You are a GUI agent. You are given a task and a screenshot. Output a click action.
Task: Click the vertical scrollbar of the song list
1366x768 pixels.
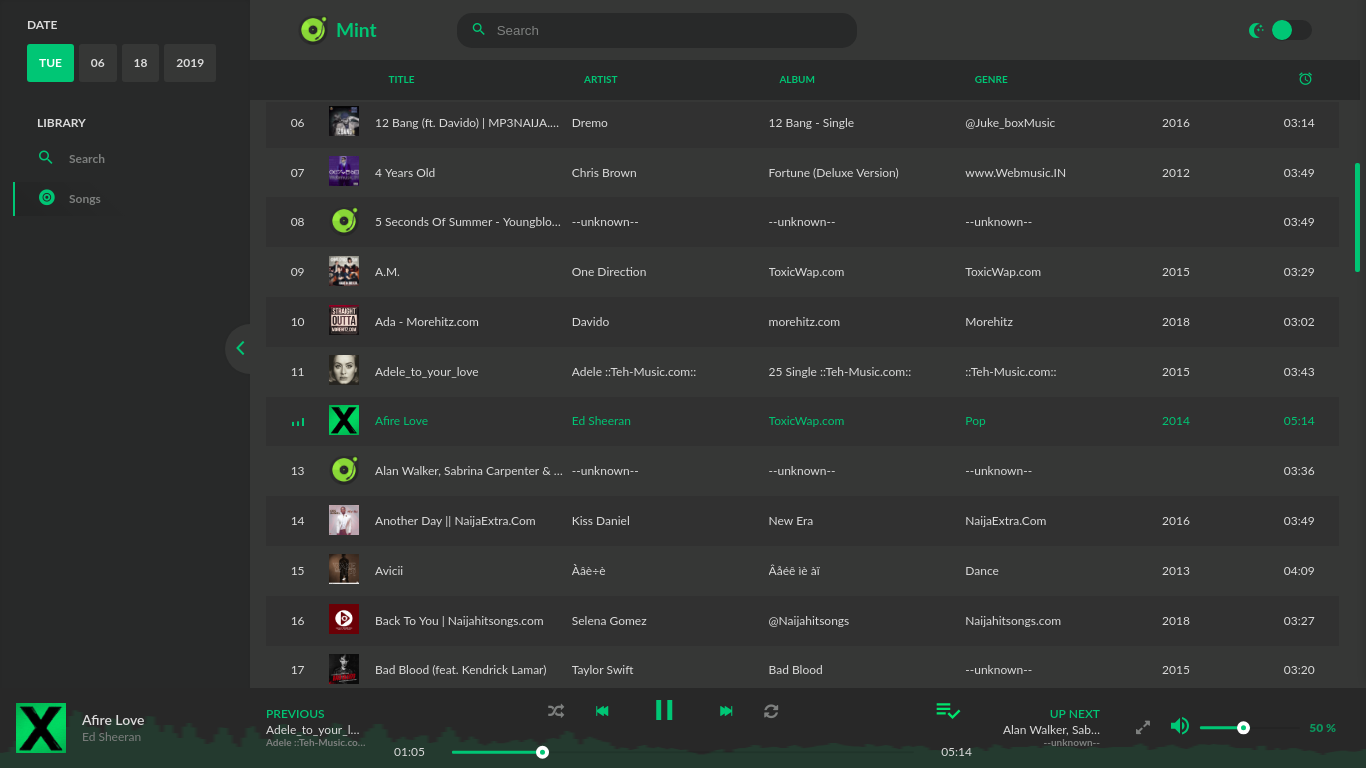[1357, 217]
